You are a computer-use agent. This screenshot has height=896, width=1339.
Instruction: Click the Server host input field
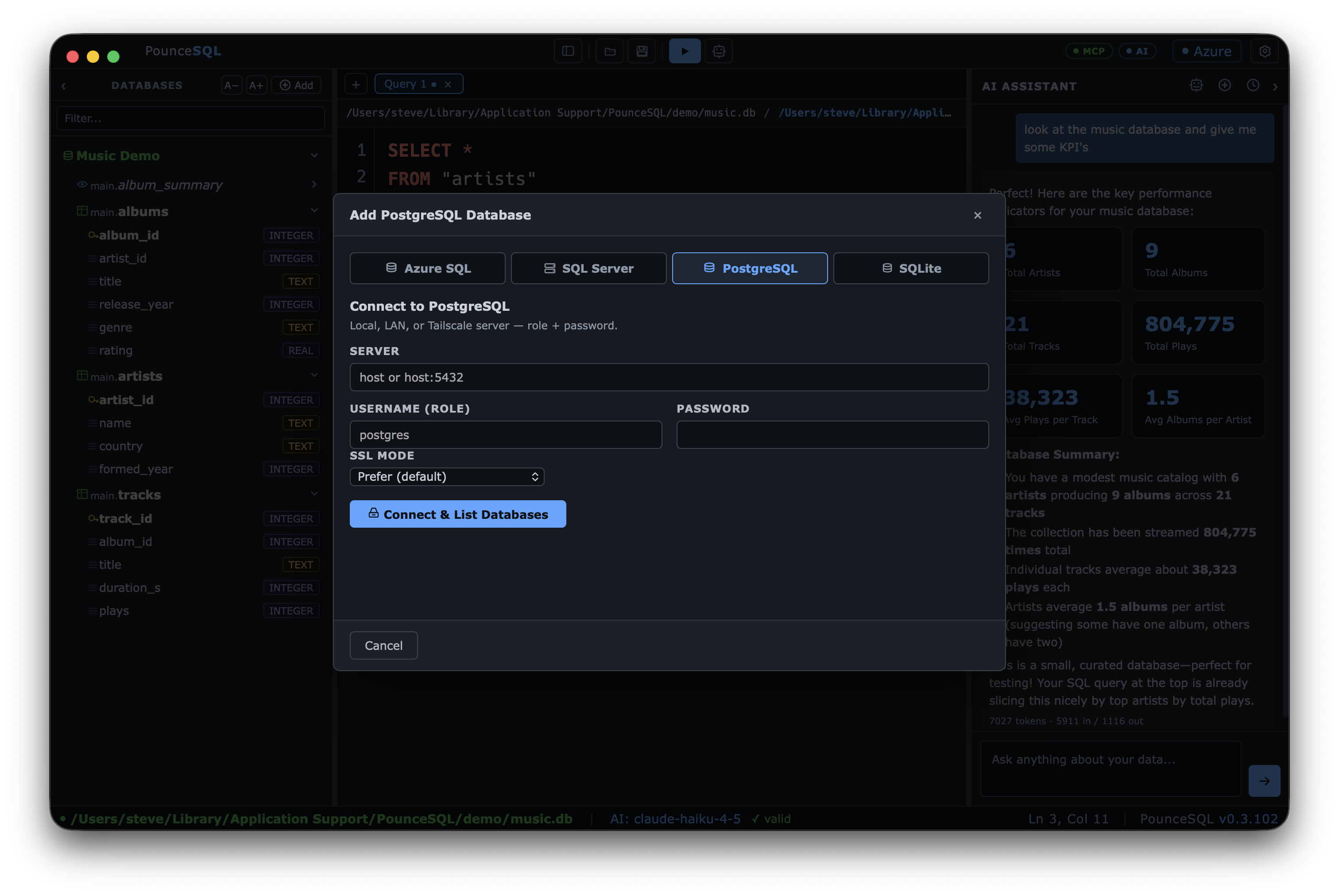pos(669,377)
